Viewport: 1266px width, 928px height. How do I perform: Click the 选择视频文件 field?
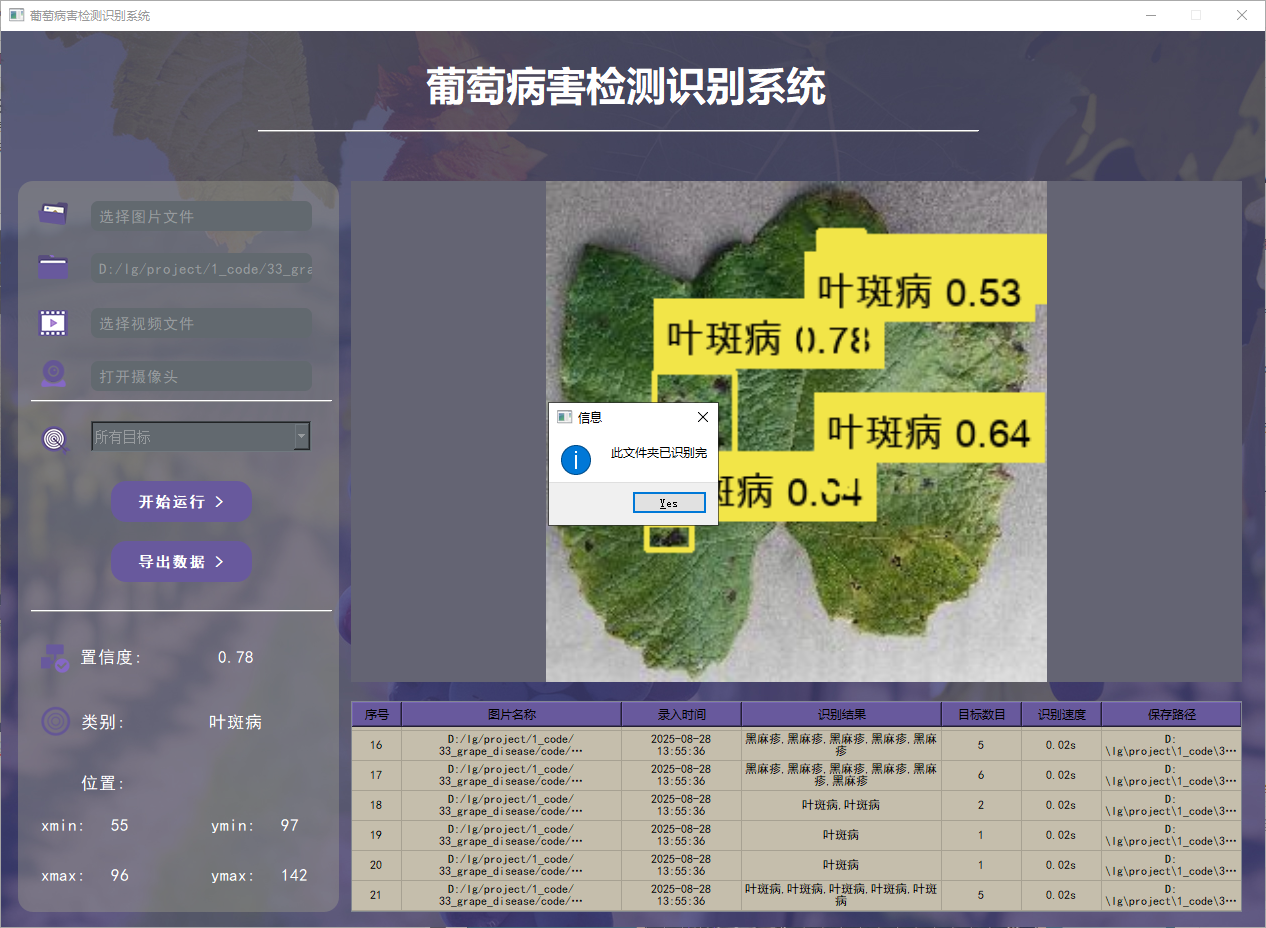click(201, 323)
